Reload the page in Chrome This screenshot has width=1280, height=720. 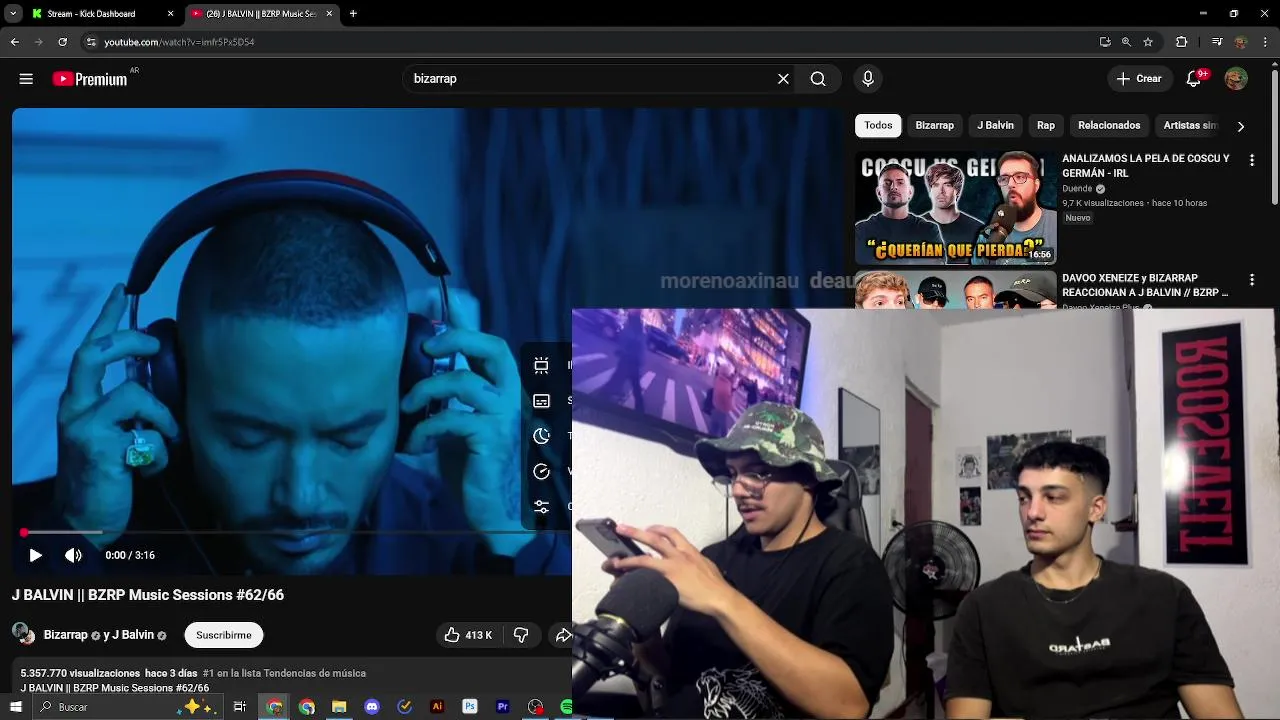click(x=62, y=42)
